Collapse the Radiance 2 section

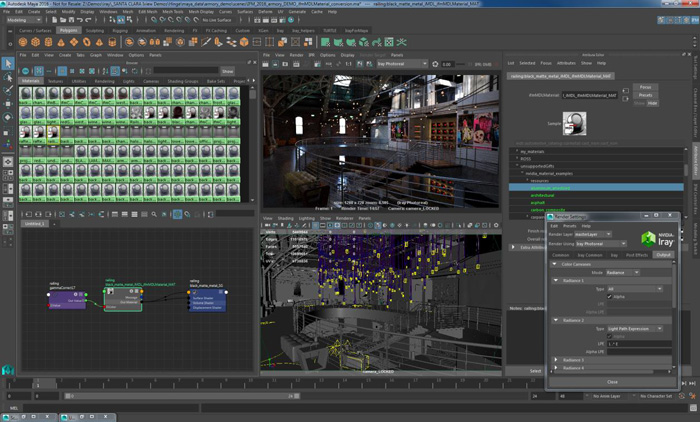[557, 320]
